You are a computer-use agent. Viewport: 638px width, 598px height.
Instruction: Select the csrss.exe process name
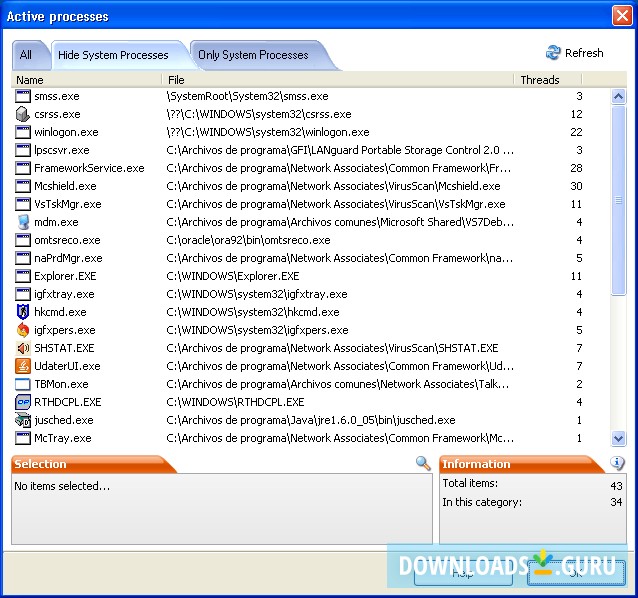point(57,114)
